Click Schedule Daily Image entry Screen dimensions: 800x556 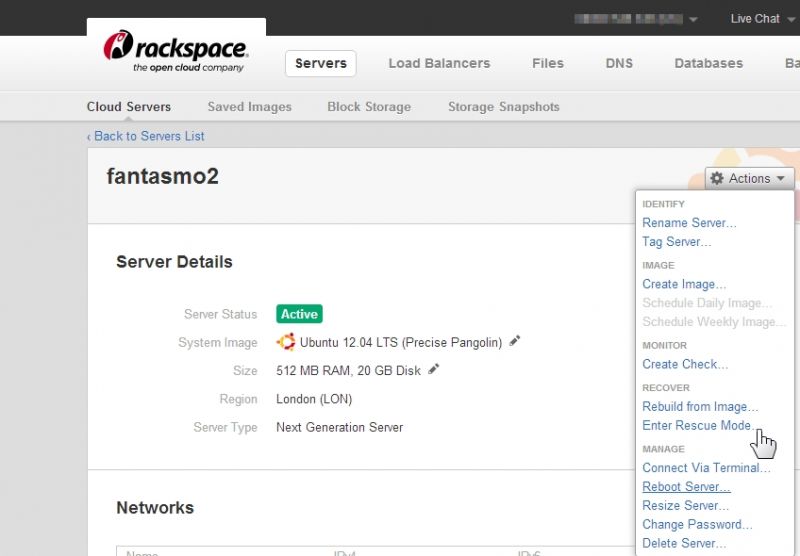click(x=707, y=303)
